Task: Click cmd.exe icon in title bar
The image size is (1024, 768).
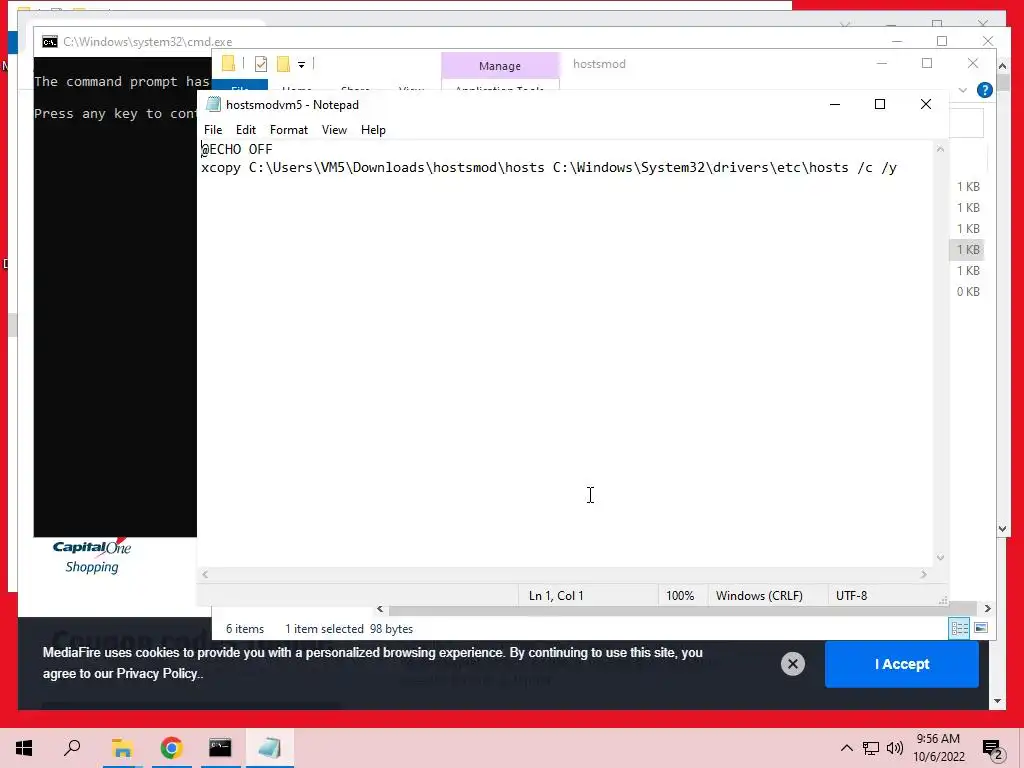Action: point(50,42)
